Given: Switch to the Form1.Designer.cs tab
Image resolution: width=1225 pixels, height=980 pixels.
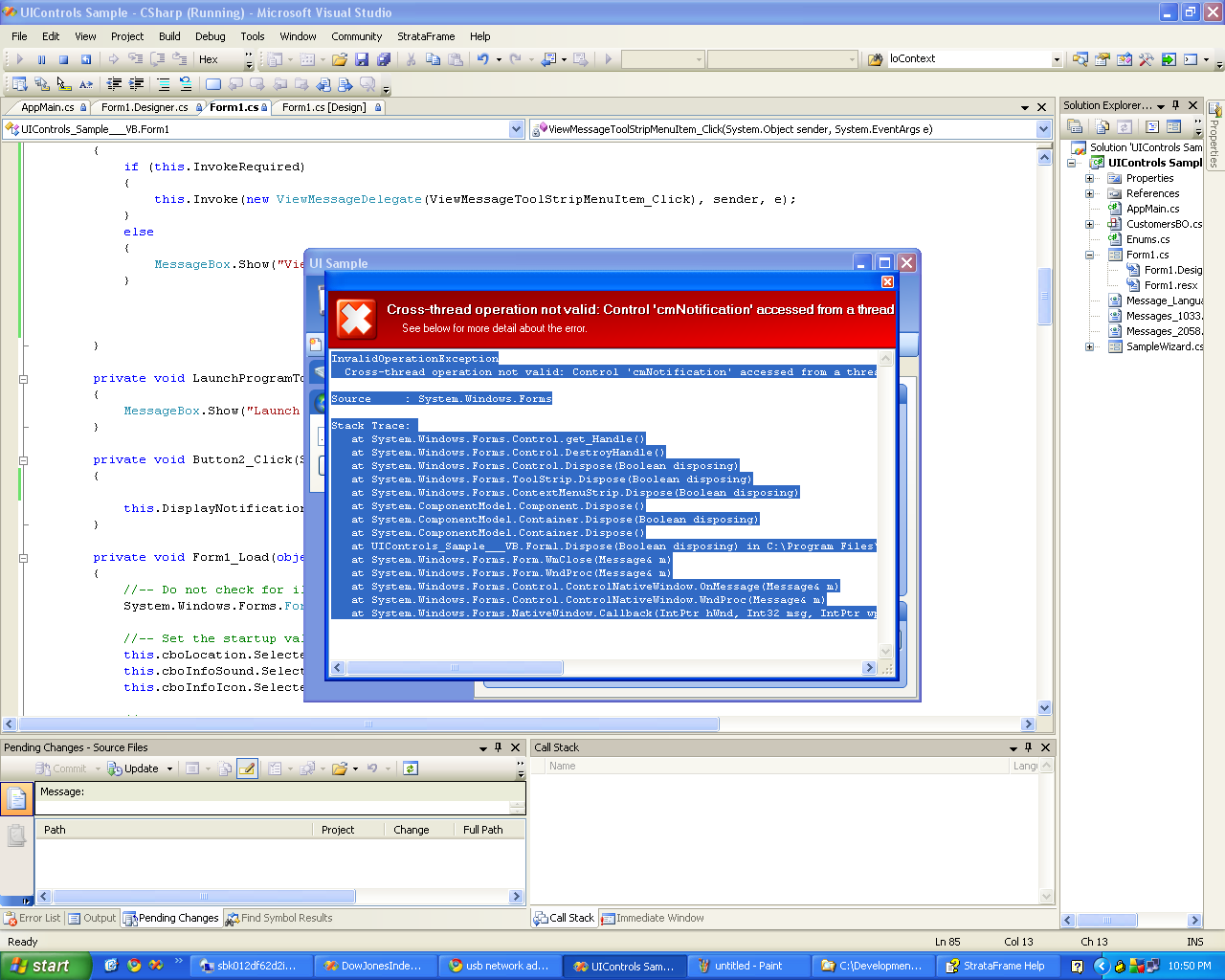Looking at the screenshot, I should point(145,107).
